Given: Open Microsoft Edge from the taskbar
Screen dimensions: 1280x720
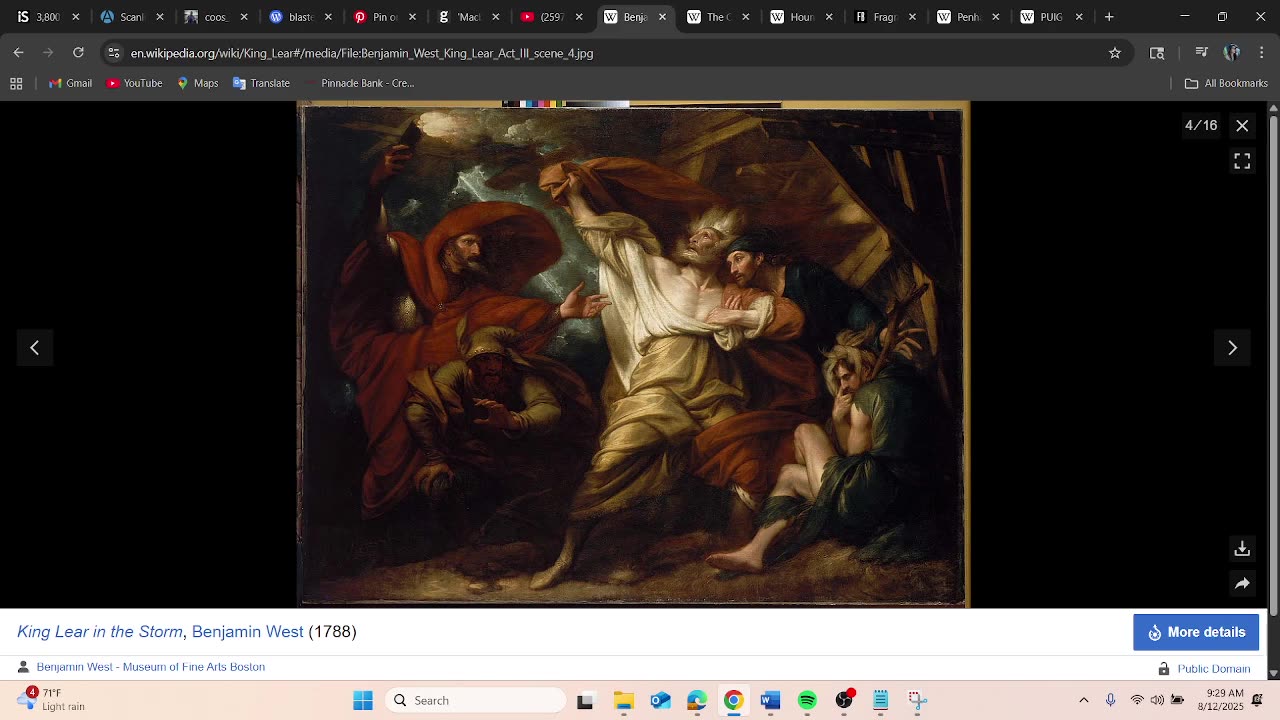Looking at the screenshot, I should tap(697, 701).
